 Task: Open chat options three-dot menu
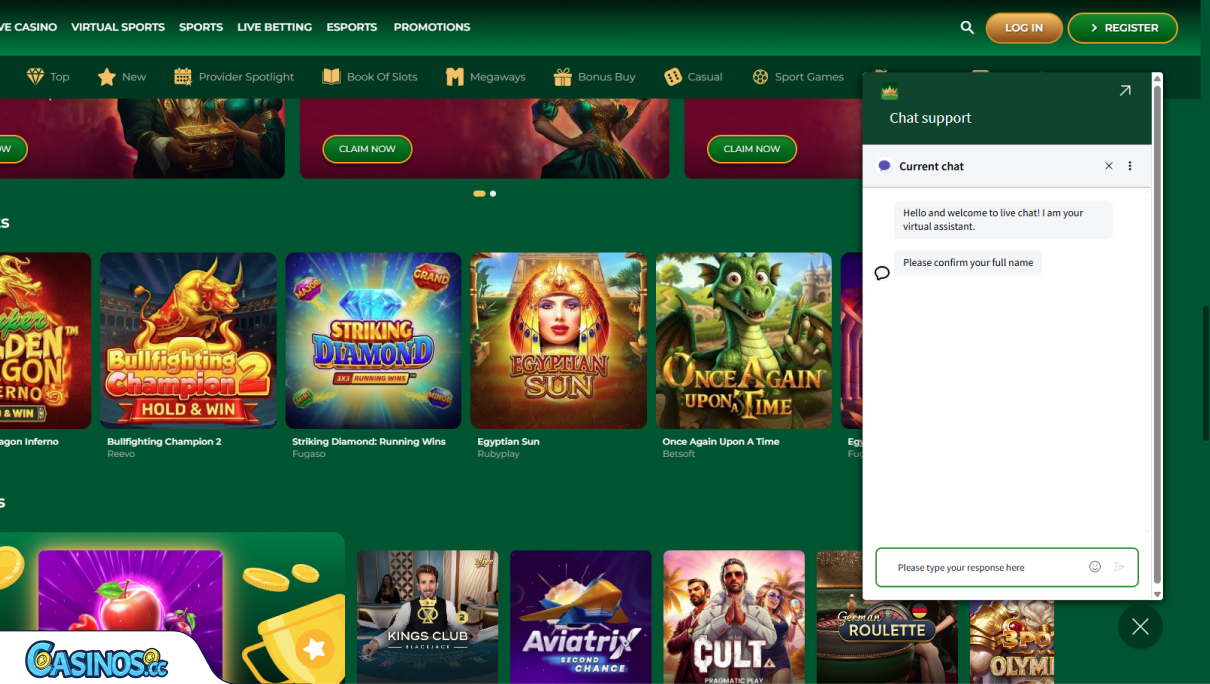click(x=1130, y=166)
